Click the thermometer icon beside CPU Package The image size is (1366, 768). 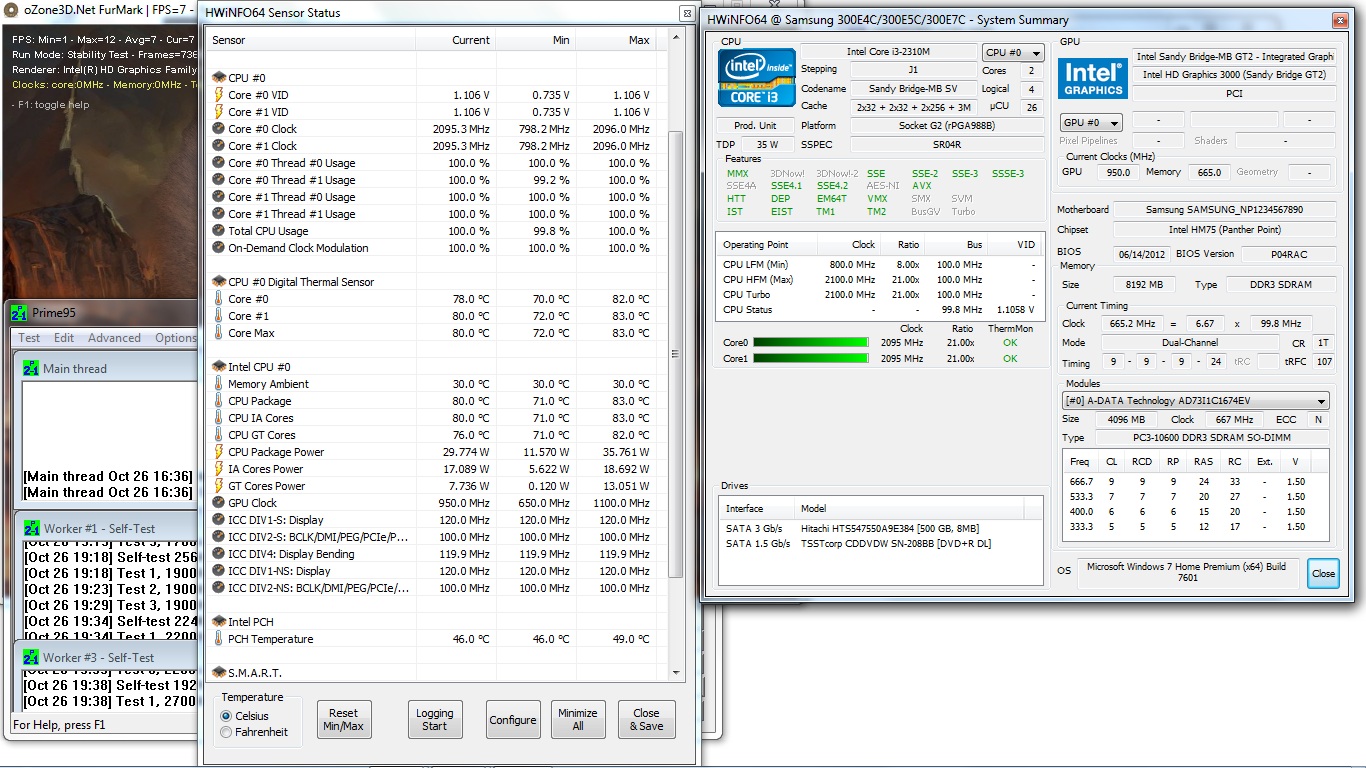point(219,401)
